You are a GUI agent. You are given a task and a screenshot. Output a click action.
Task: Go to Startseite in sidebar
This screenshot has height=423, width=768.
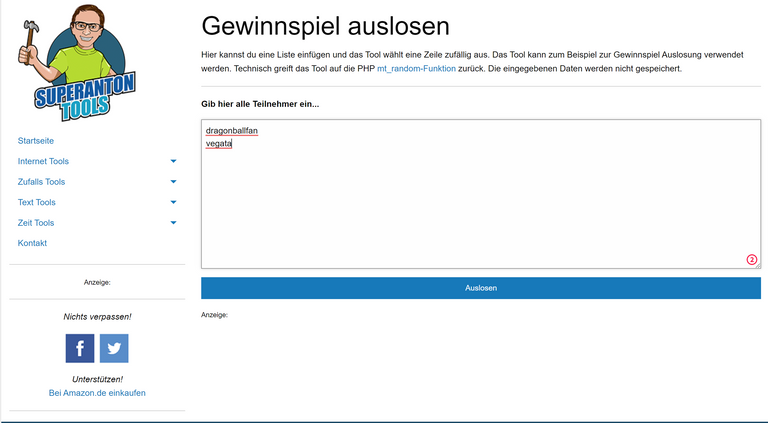tap(36, 141)
